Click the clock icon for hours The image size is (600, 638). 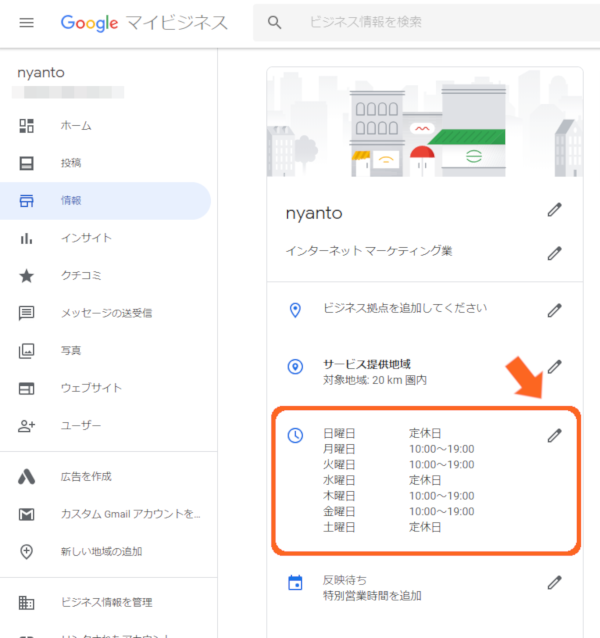(x=295, y=435)
